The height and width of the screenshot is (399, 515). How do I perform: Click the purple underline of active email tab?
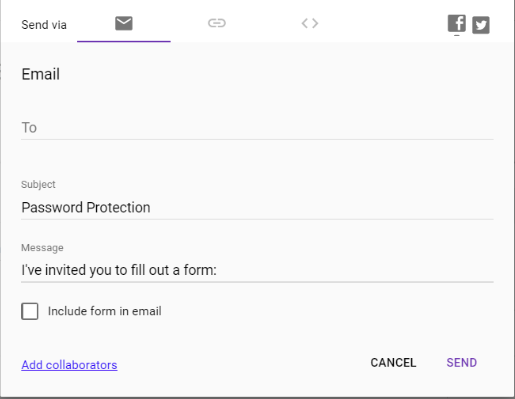pos(124,41)
